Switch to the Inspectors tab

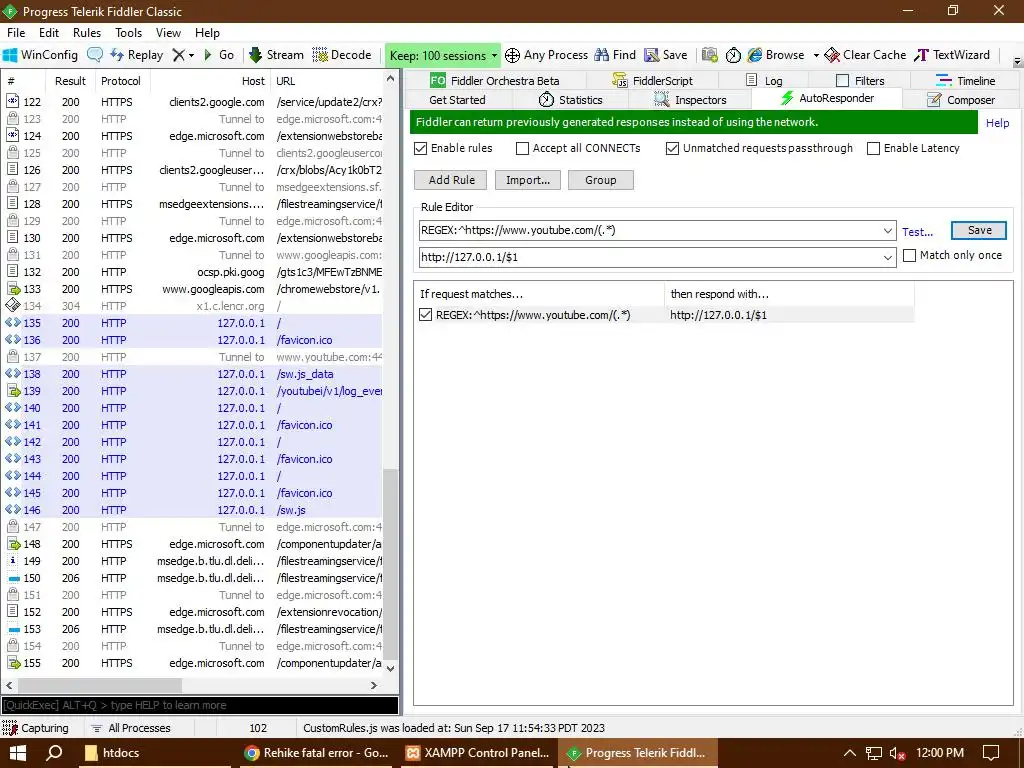[690, 100]
